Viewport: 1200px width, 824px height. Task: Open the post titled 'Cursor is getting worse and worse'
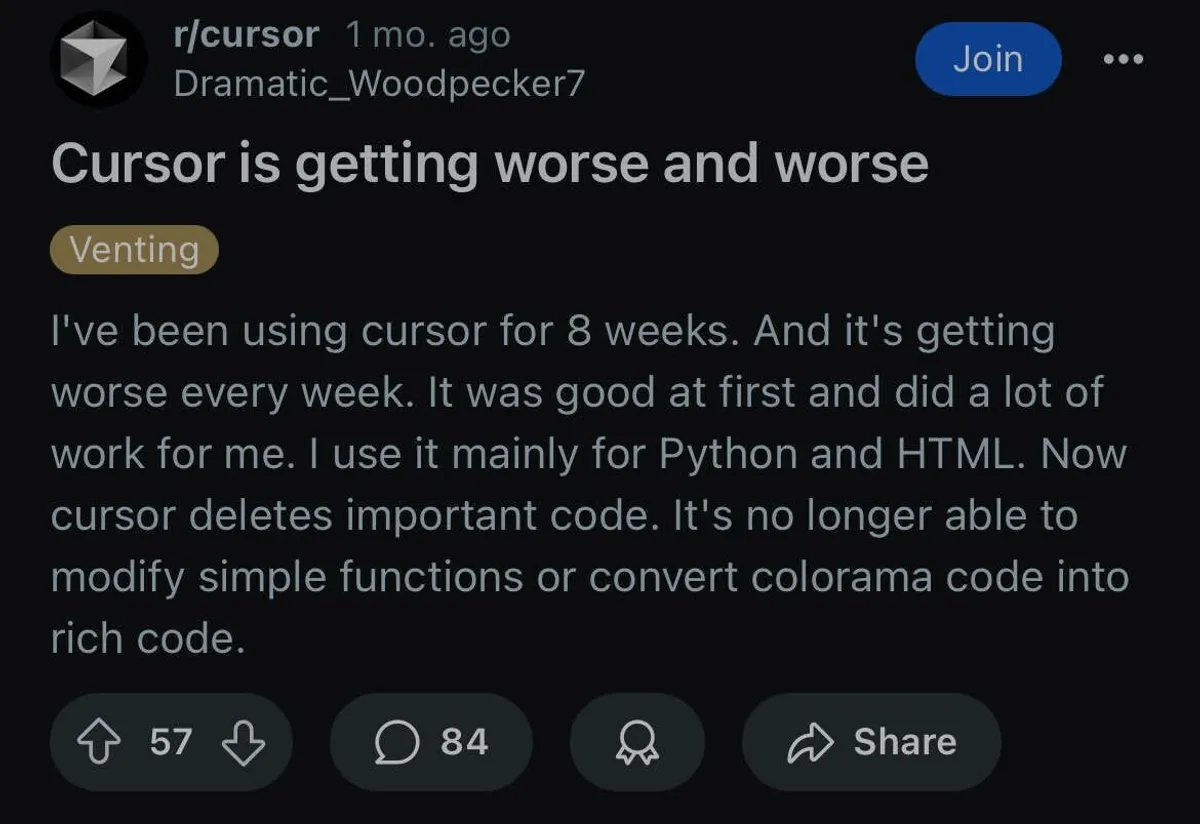click(490, 163)
